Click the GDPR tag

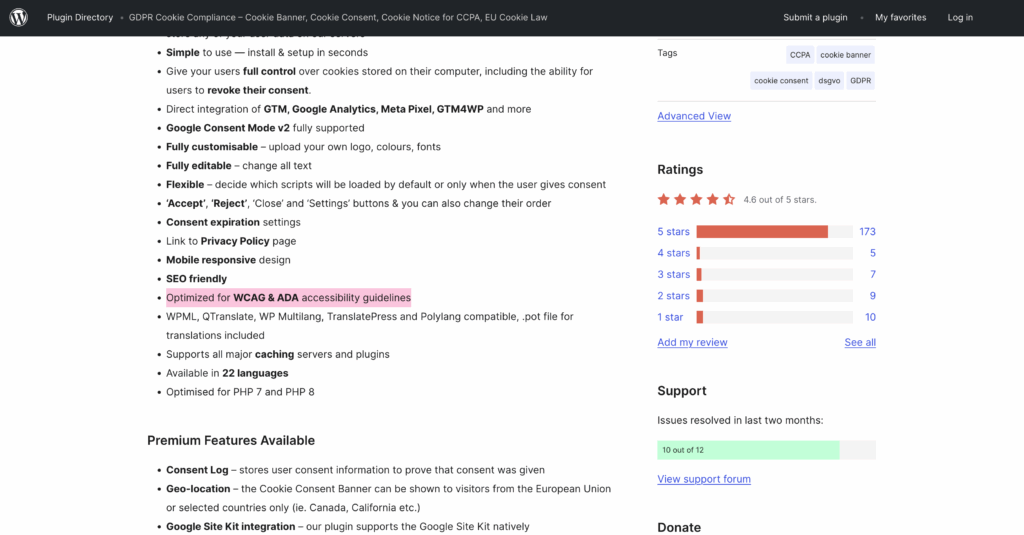[x=860, y=81]
